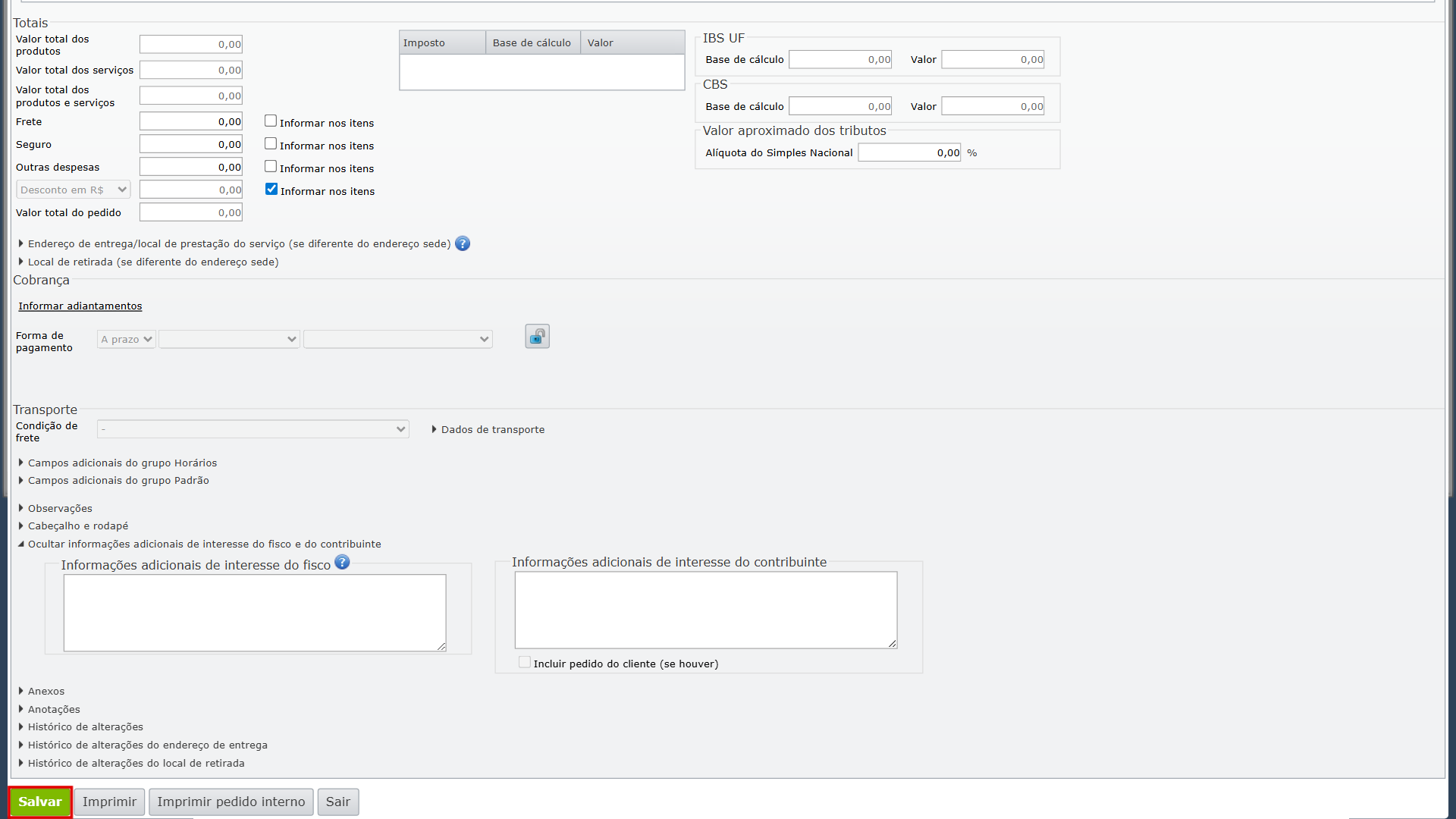Open the second forma de pagamento dropdown
Viewport: 1456px width, 819px height.
point(229,339)
